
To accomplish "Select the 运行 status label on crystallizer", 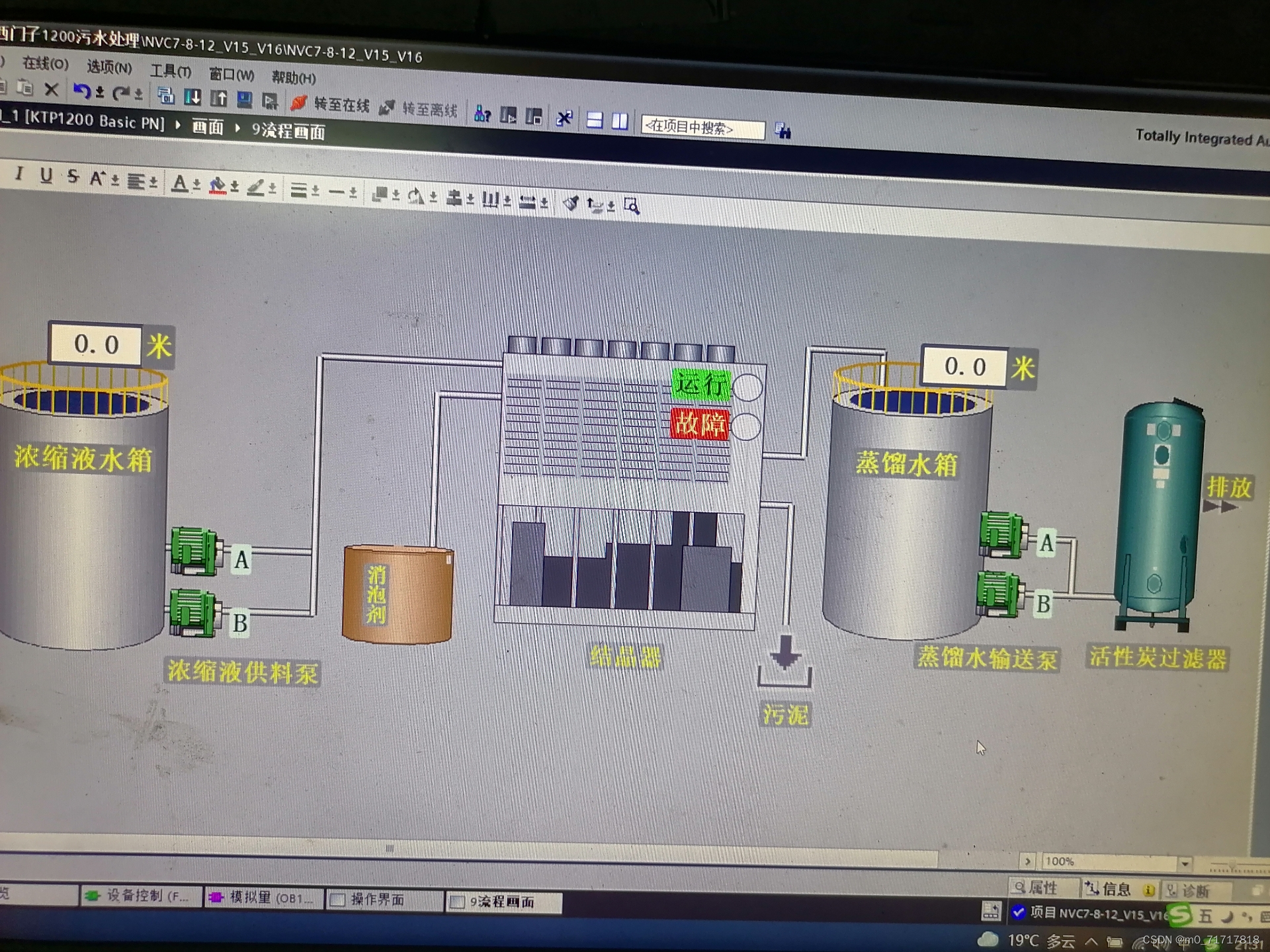I will pos(701,384).
